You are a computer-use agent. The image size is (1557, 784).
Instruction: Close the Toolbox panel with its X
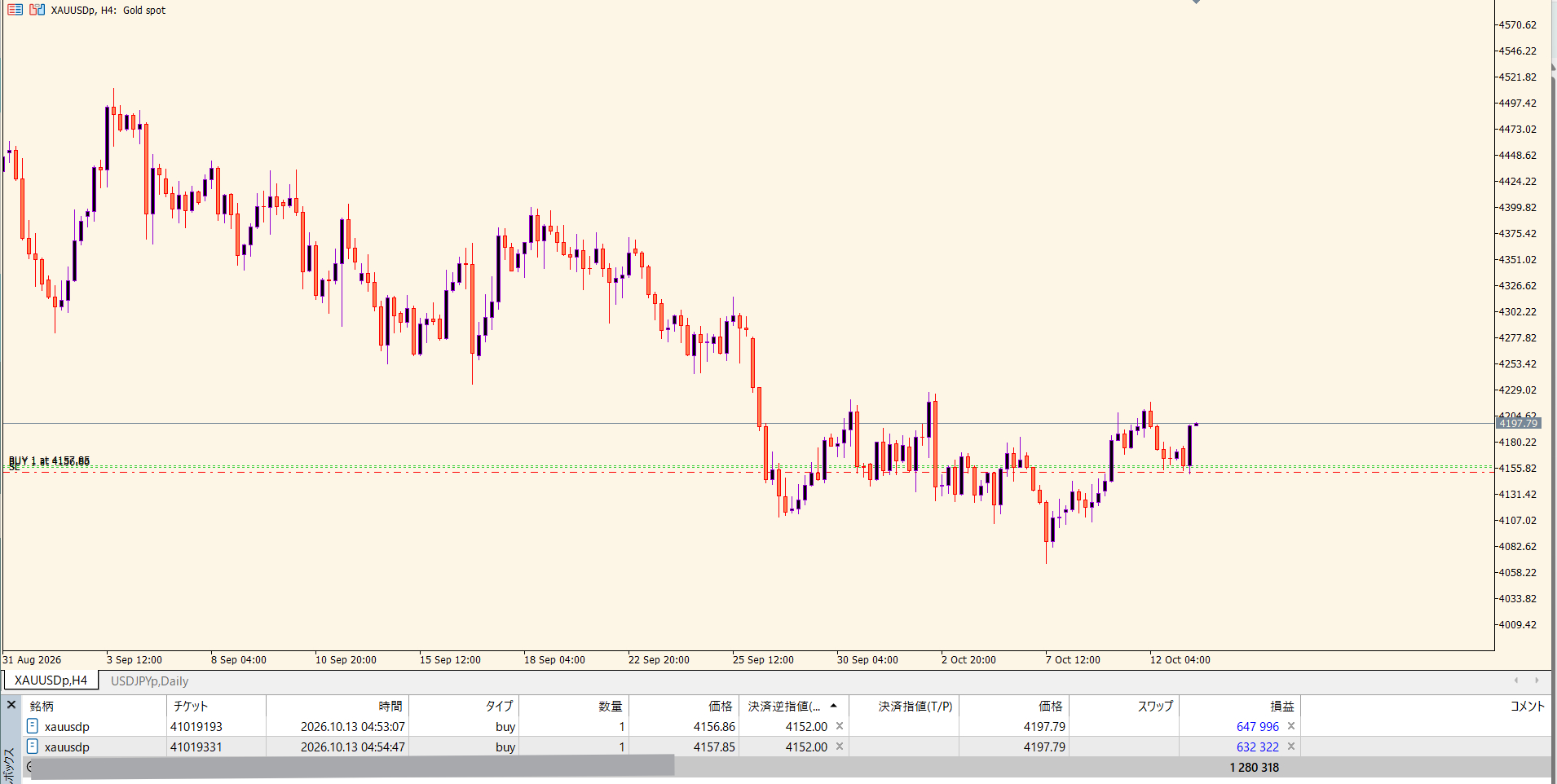coord(11,705)
